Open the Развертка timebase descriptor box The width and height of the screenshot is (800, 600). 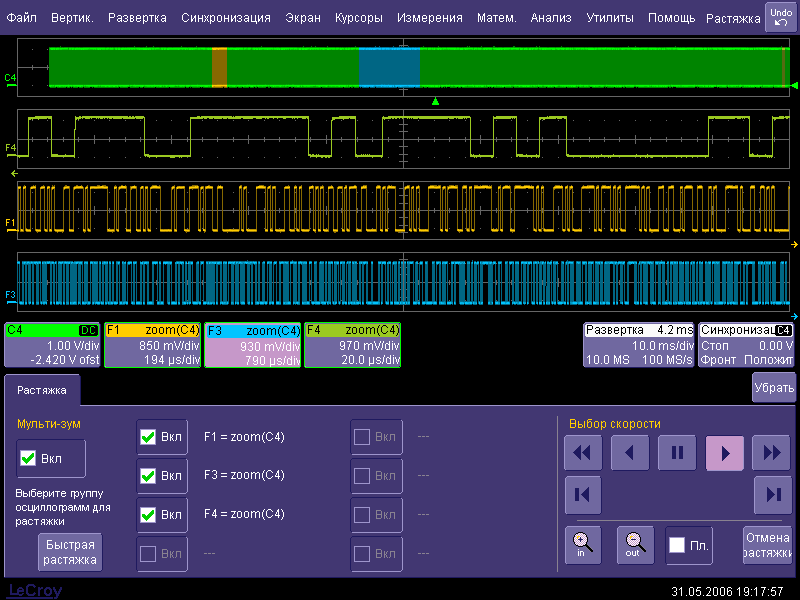(638, 344)
